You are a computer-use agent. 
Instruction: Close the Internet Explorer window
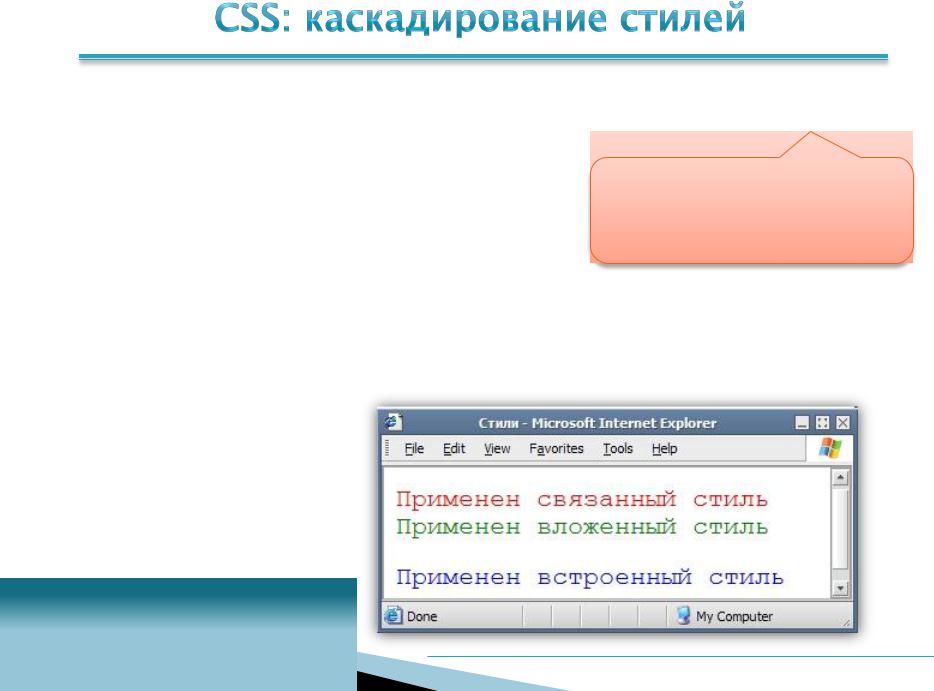[842, 423]
